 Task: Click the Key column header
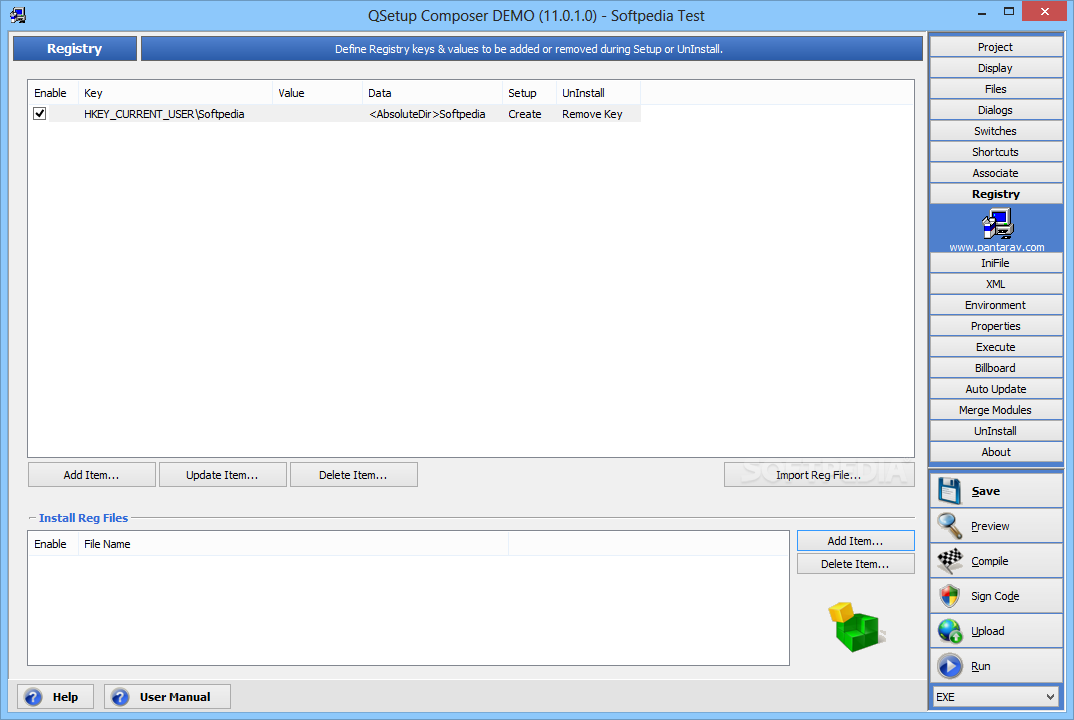[x=175, y=92]
